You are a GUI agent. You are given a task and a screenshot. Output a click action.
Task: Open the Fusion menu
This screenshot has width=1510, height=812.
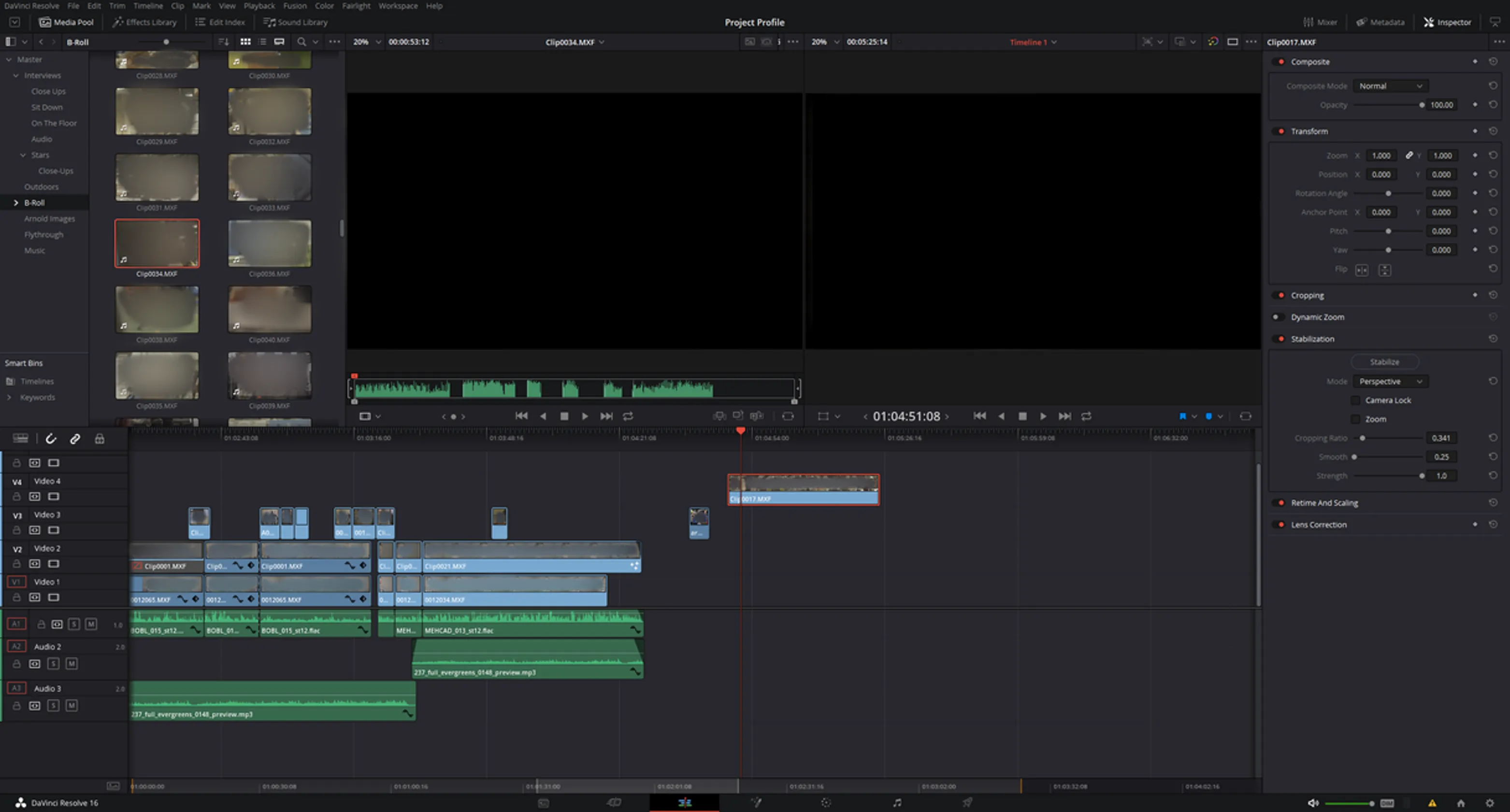294,6
